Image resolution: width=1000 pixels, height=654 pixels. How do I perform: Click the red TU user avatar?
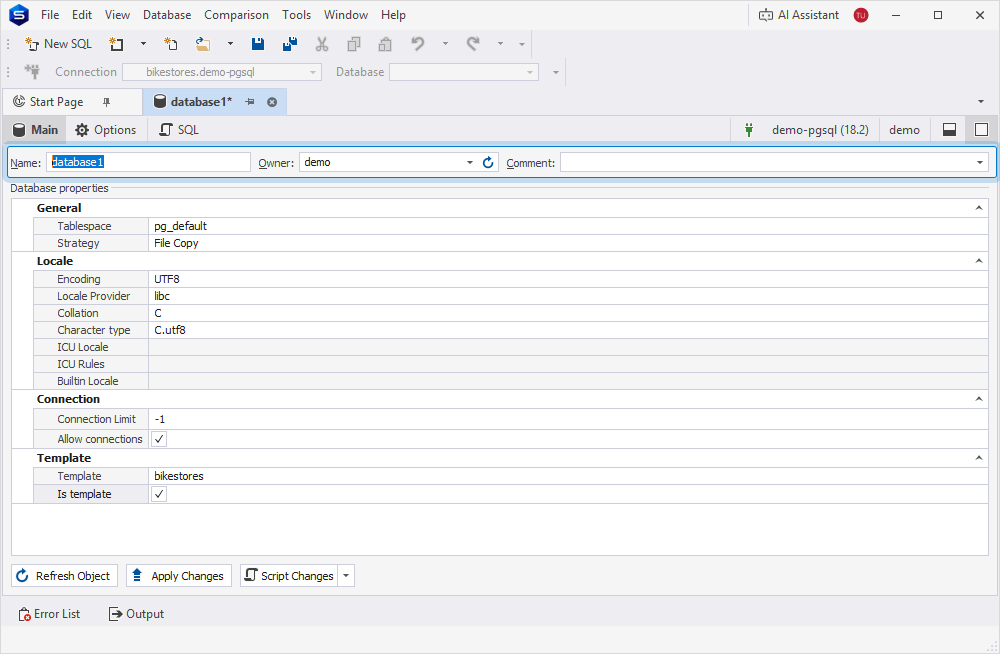click(x=861, y=15)
